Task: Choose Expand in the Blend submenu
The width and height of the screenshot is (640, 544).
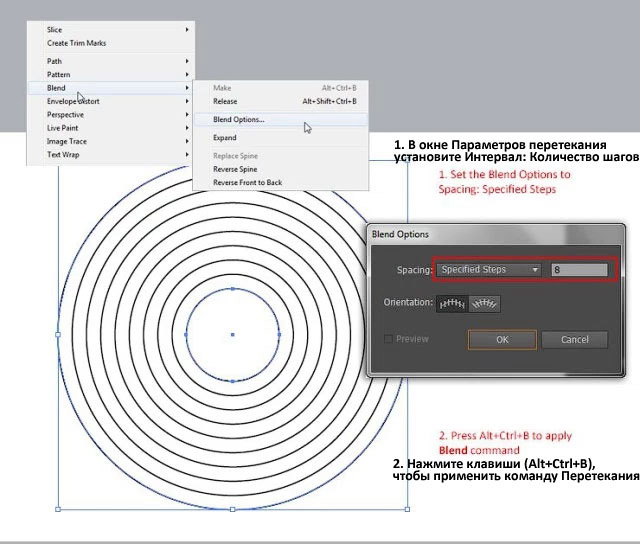Action: pos(281,138)
